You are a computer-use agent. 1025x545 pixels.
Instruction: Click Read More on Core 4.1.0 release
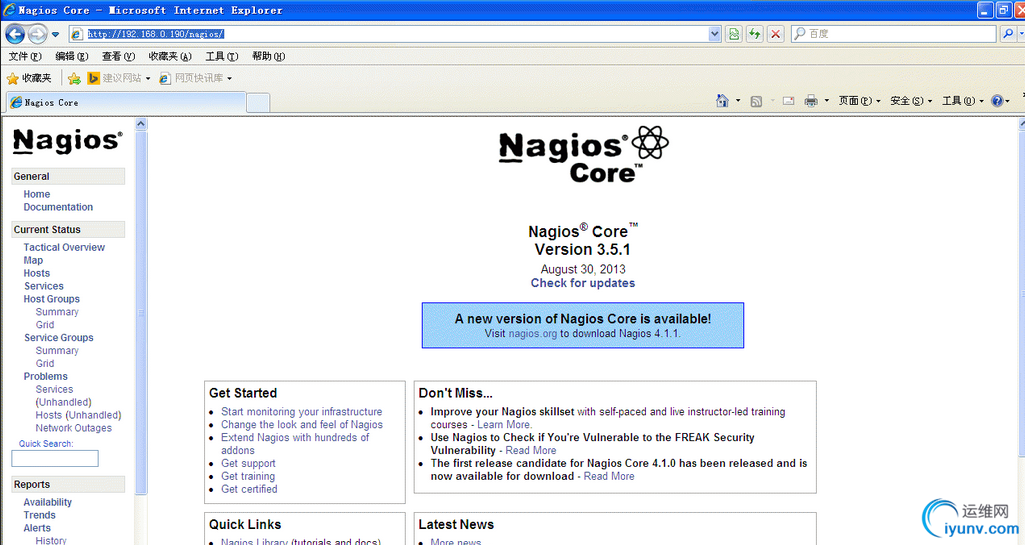[x=609, y=476]
